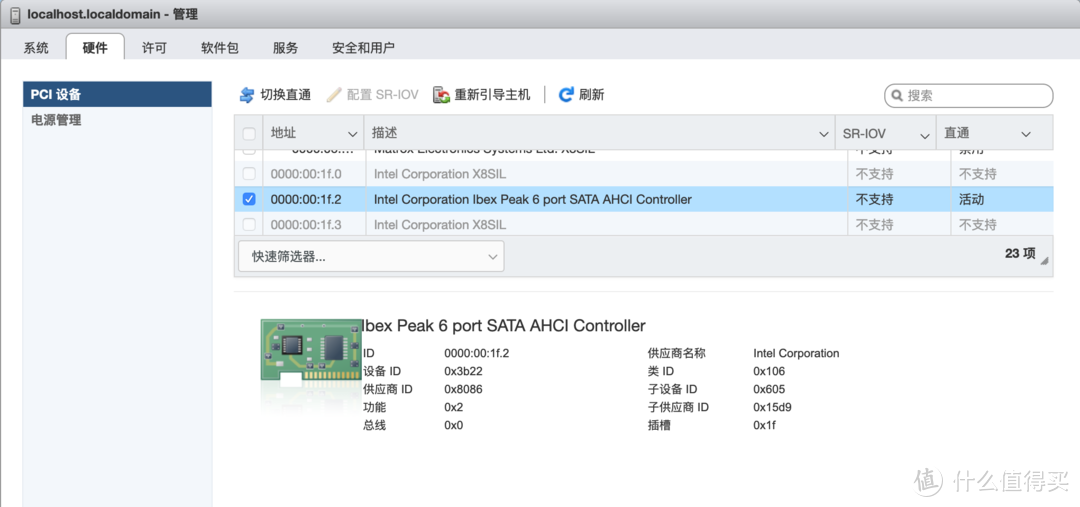Check the 0000:00:1f.3 Intel X8SIL row checkbox

pos(249,225)
